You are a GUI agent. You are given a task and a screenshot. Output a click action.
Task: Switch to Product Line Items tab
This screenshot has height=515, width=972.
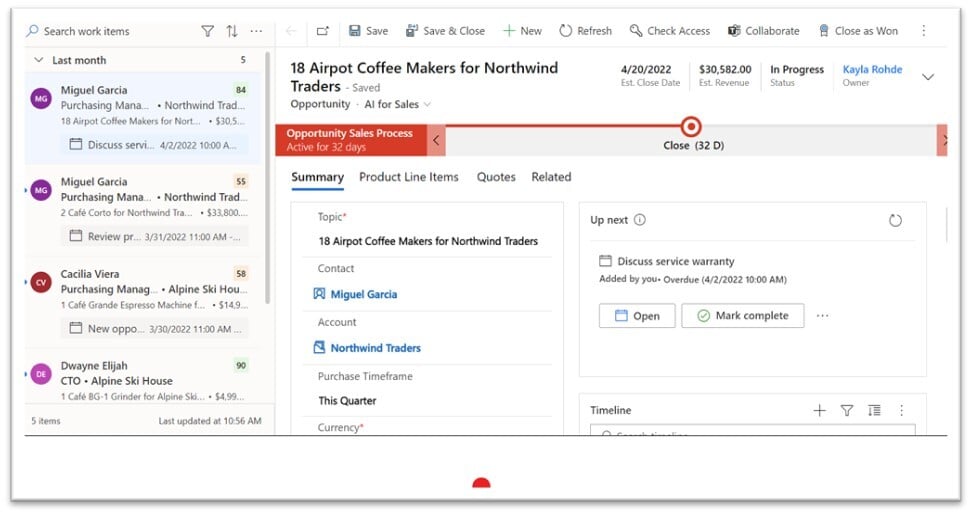pos(408,177)
